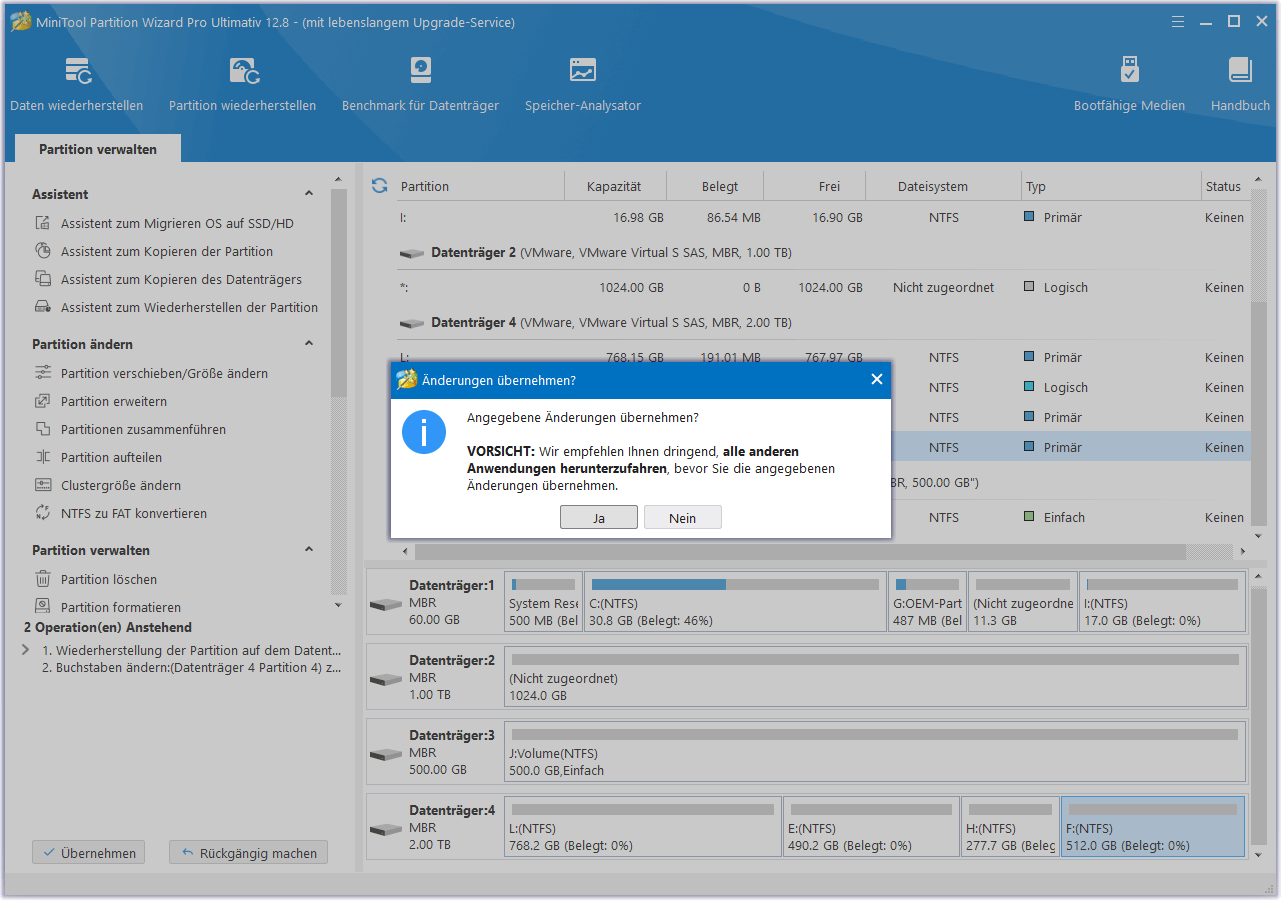Image resolution: width=1282 pixels, height=903 pixels.
Task: Collapse the Assistent section
Action: 309,194
